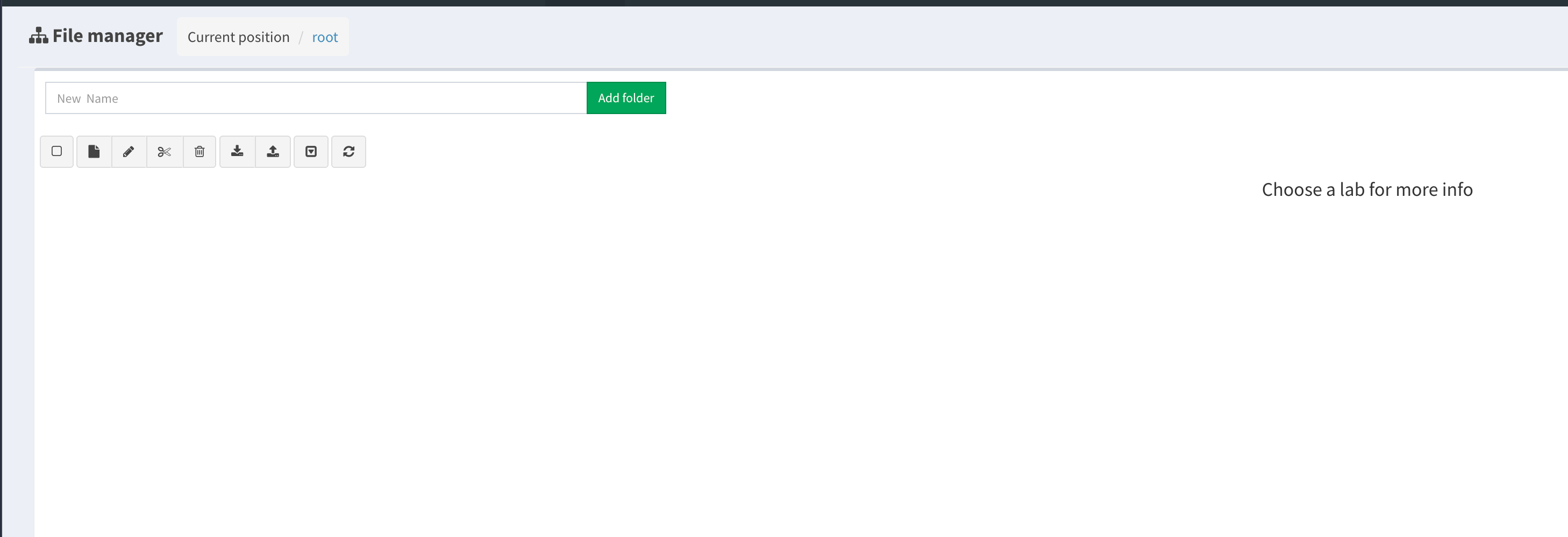Click the new lab file icon

94,152
